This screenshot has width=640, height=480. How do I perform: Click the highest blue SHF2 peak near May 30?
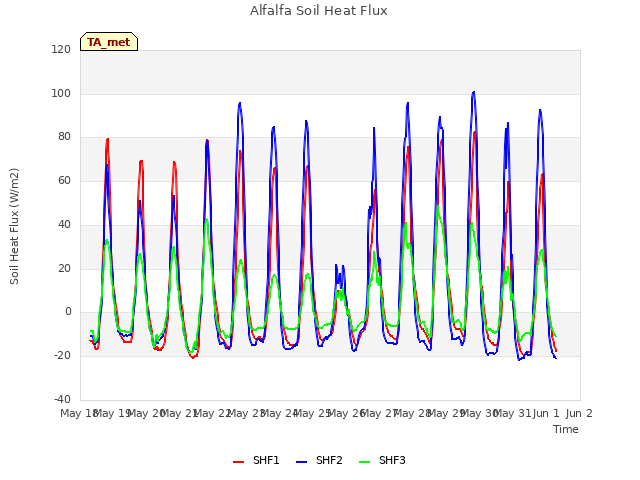pyautogui.click(x=473, y=92)
